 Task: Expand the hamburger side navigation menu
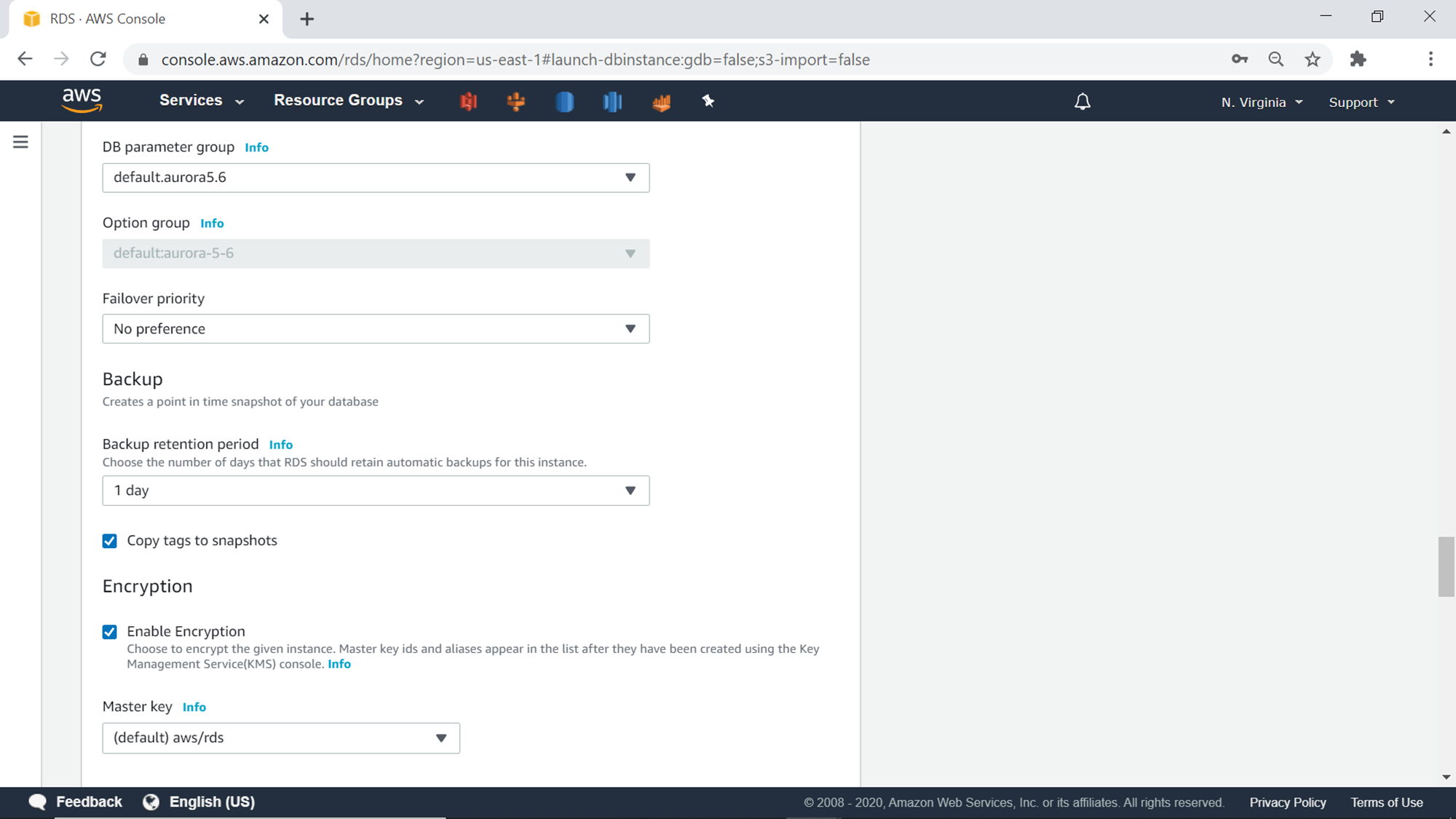click(20, 142)
